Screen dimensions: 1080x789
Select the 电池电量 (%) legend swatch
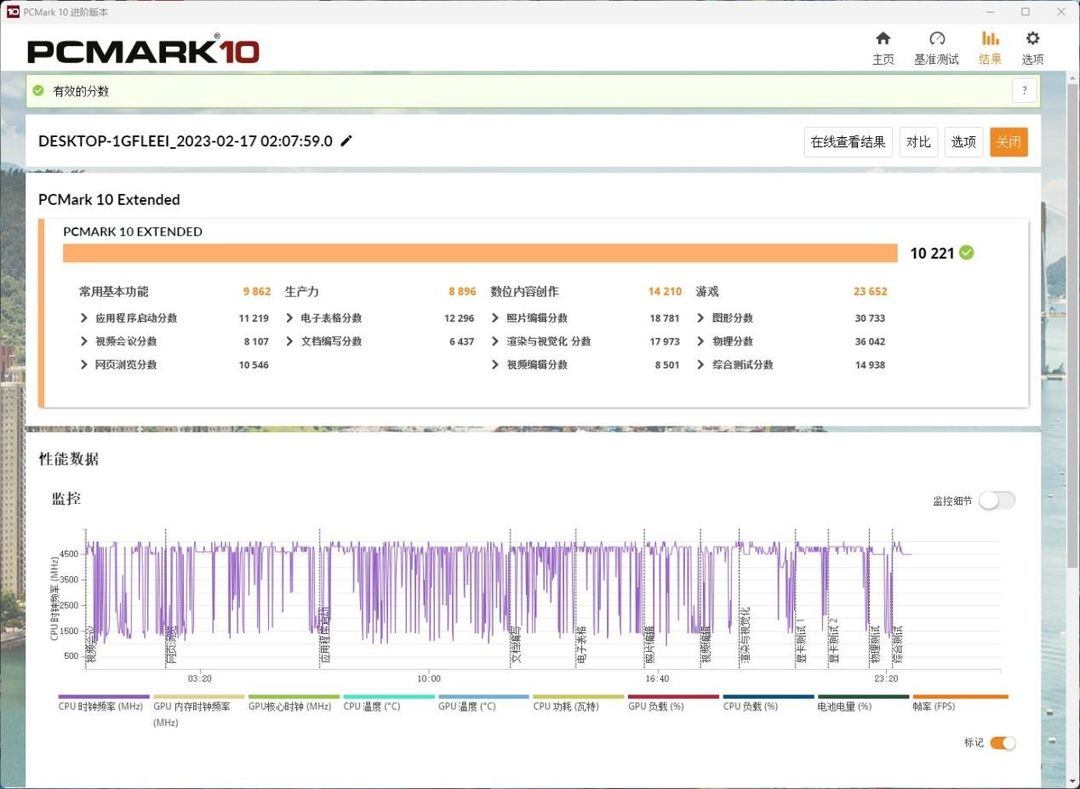863,697
